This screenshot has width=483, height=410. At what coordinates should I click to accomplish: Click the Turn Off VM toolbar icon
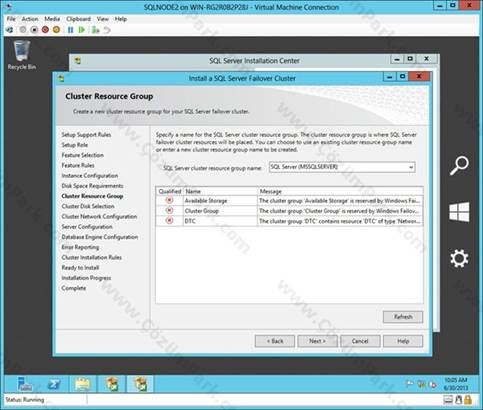click(x=34, y=30)
